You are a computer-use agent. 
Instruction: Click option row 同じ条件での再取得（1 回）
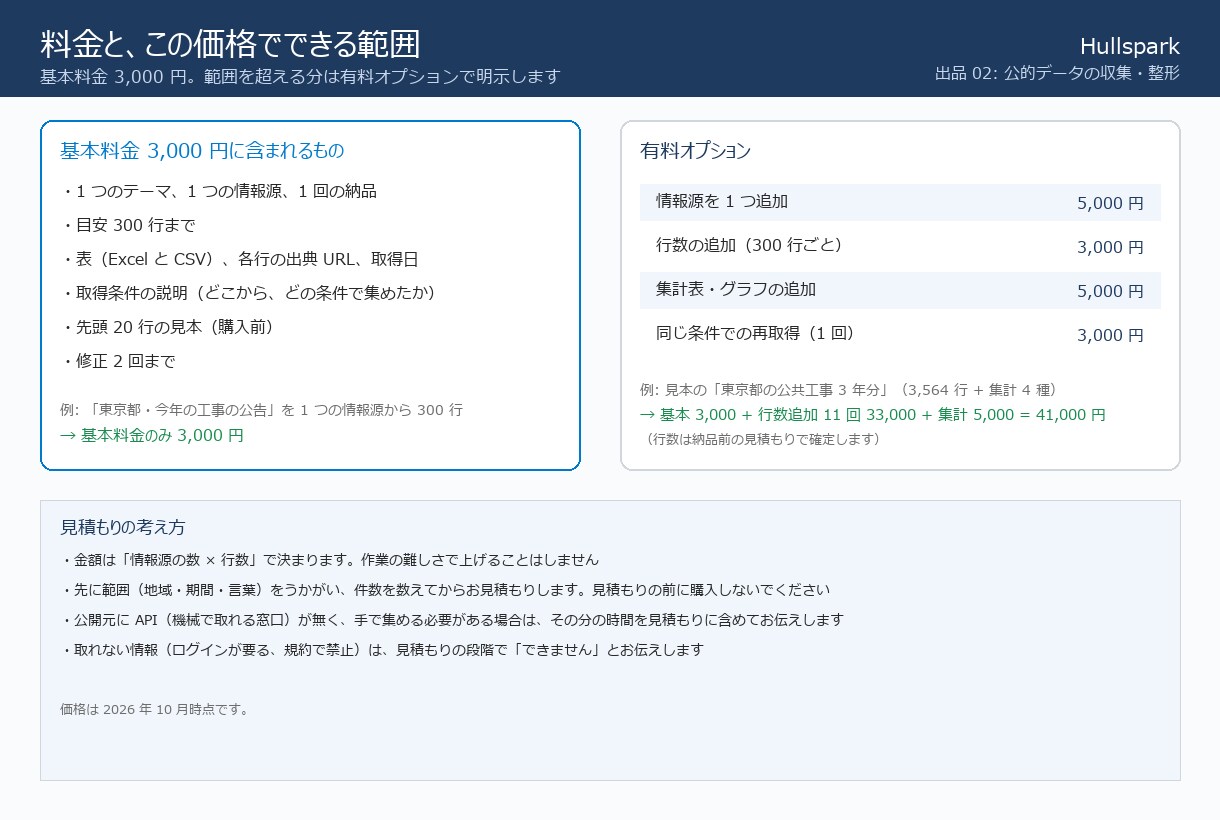900,334
